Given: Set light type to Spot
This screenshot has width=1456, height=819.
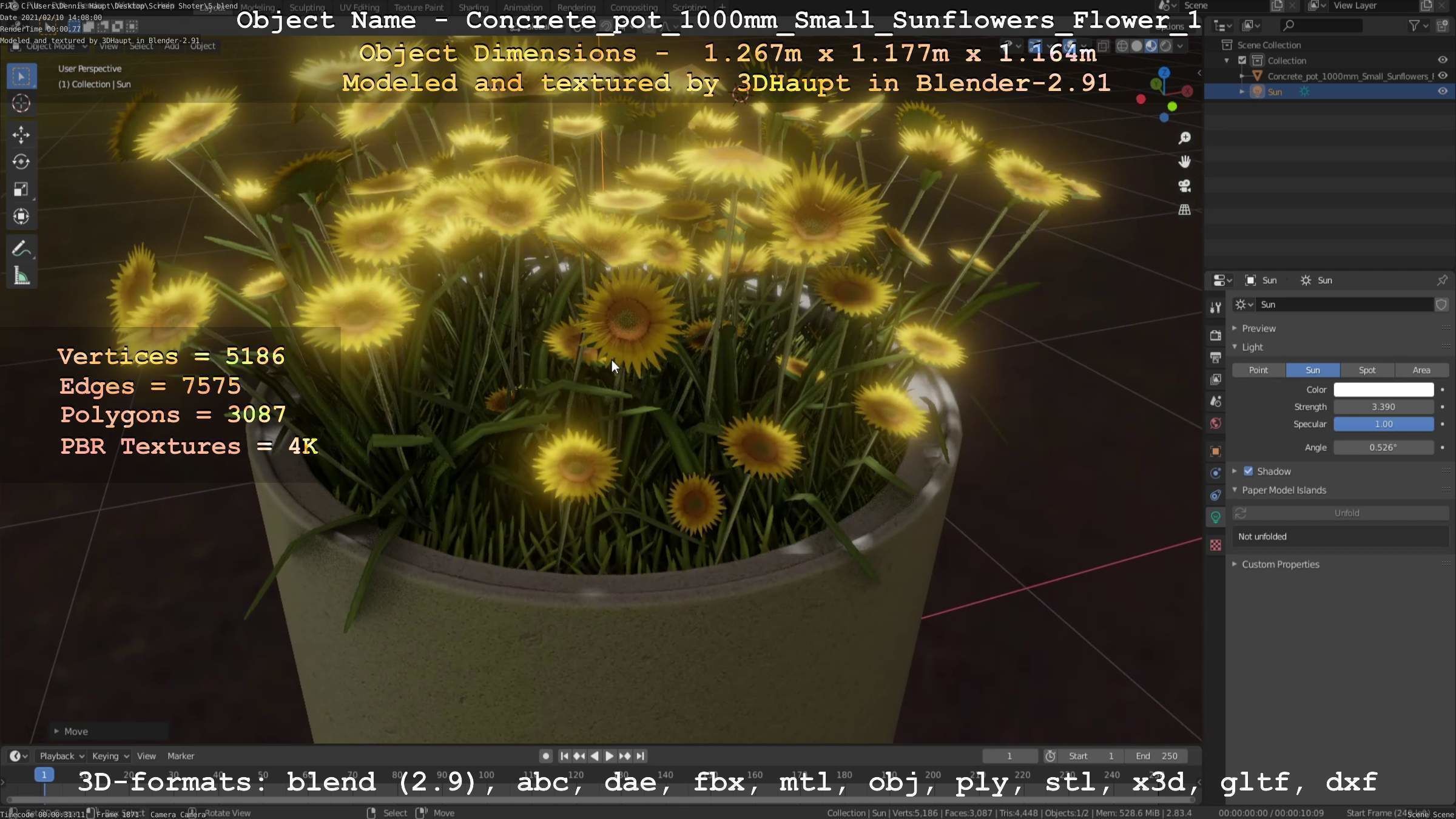Looking at the screenshot, I should coord(1367,370).
